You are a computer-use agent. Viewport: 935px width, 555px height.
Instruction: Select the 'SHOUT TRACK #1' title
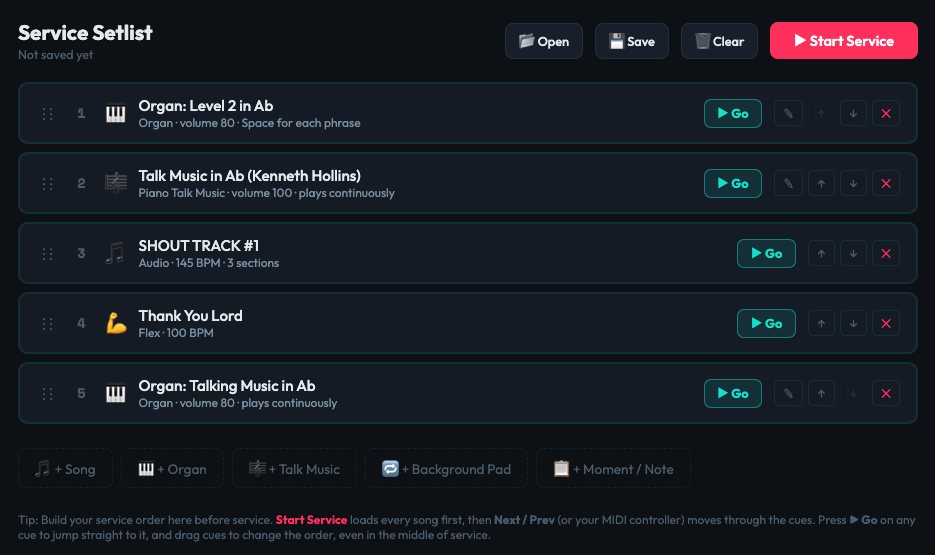199,246
